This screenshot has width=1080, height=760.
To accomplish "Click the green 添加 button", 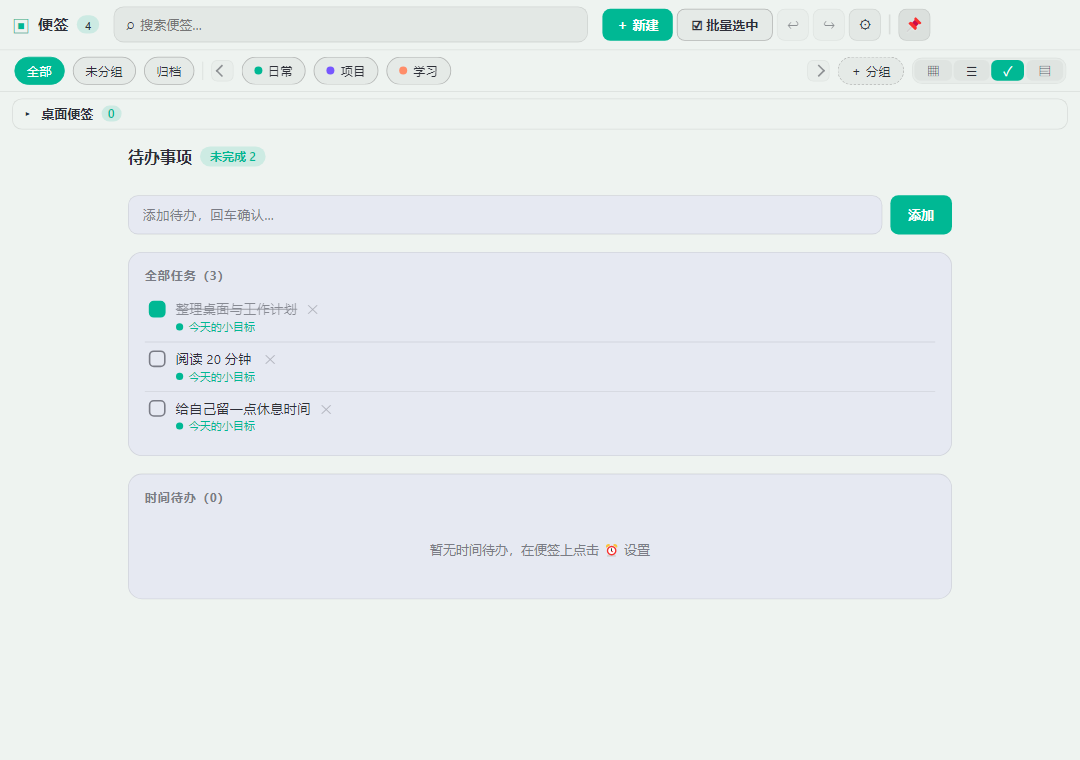I will 921,215.
